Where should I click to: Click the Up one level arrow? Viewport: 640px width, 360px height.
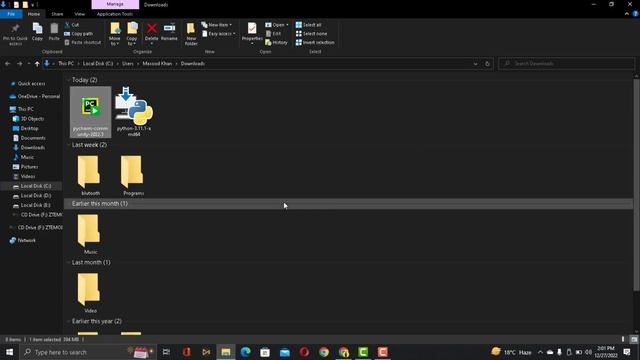tap(37, 64)
